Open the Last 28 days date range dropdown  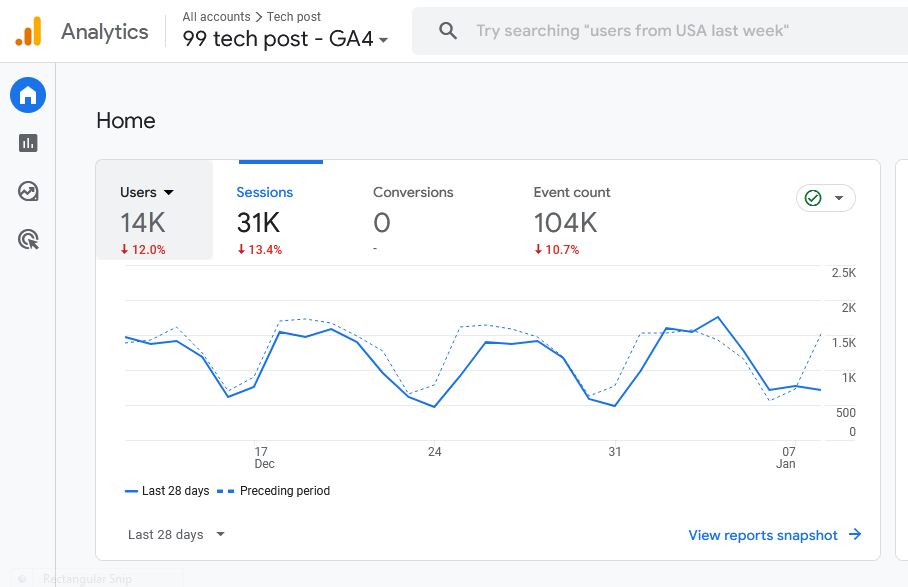pos(176,535)
